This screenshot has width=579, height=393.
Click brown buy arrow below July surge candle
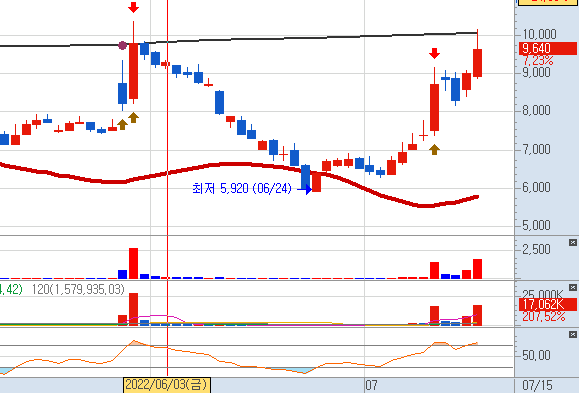pos(434,150)
